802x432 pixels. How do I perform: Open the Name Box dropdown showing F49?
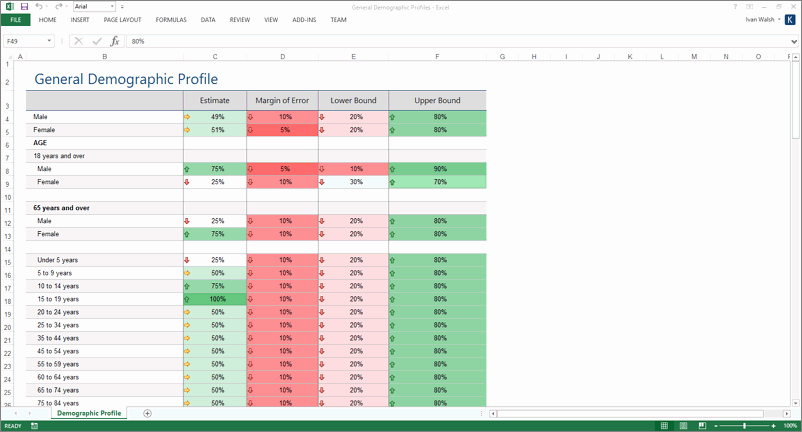[49, 41]
